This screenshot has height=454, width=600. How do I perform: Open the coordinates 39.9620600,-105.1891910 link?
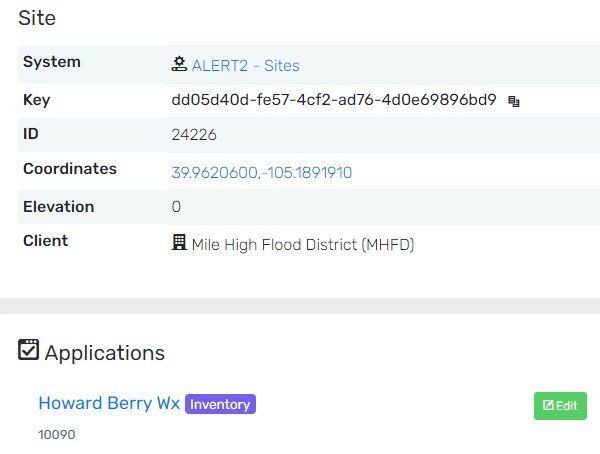pyautogui.click(x=262, y=173)
